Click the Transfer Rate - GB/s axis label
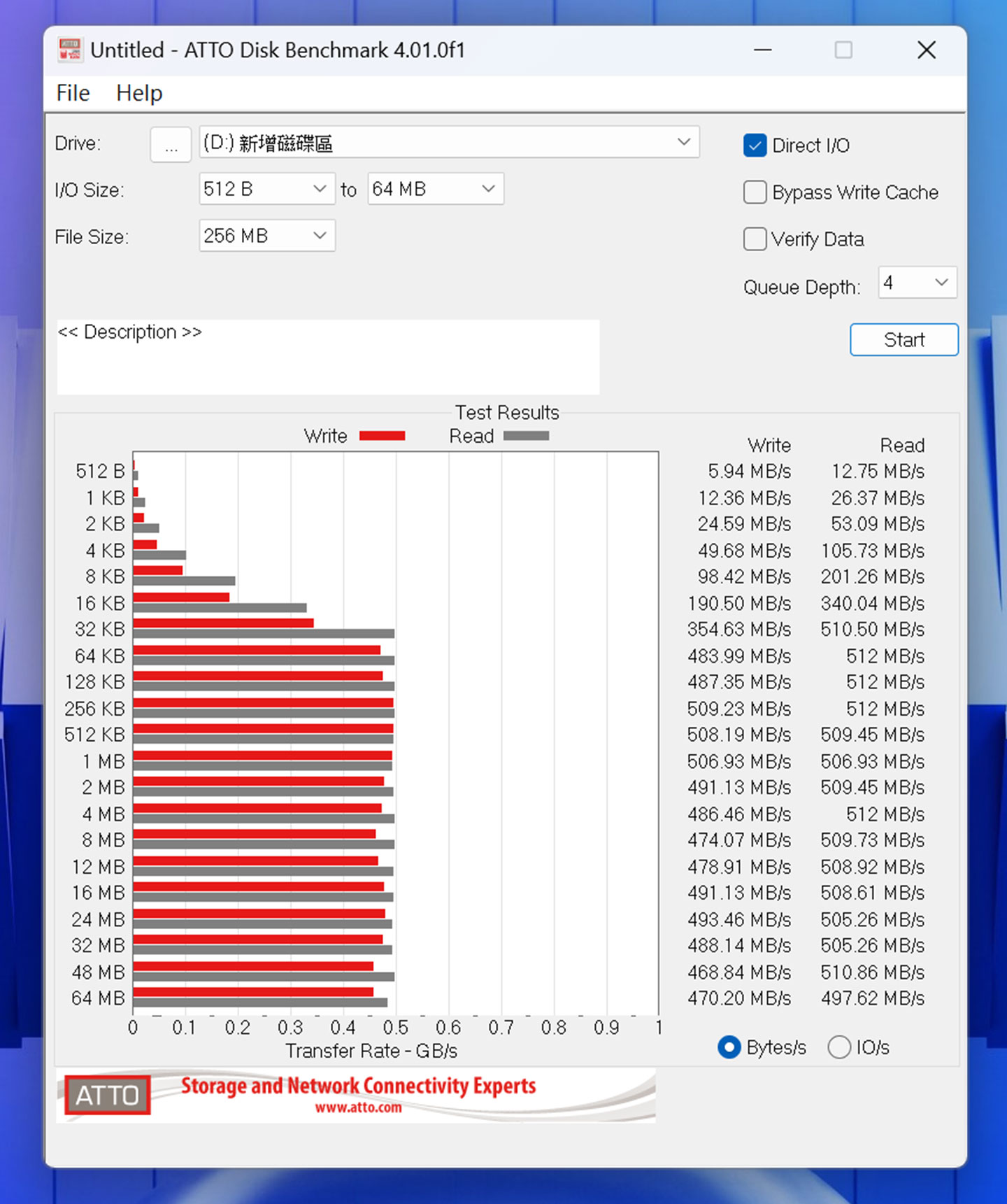The height and width of the screenshot is (1204, 1007). [371, 1051]
